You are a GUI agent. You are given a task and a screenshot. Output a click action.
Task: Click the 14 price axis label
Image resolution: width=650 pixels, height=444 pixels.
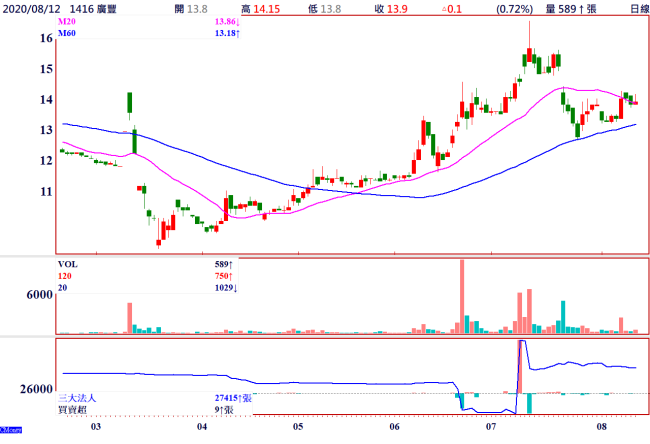[x=46, y=99]
